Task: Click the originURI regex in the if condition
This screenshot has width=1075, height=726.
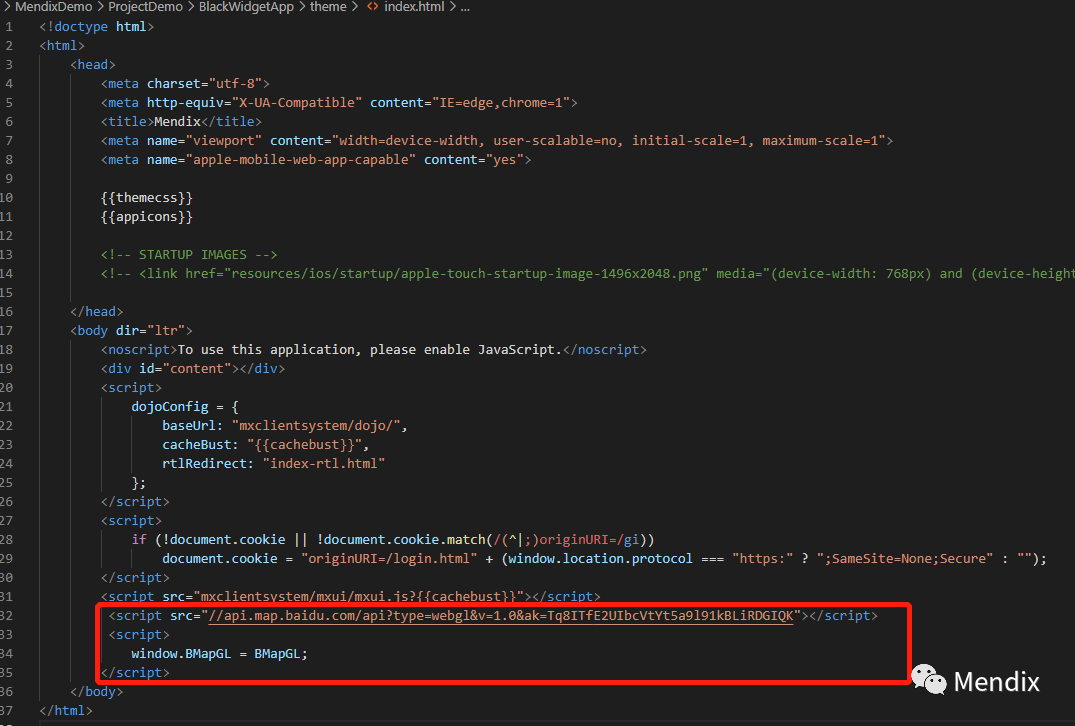Action: 566,540
